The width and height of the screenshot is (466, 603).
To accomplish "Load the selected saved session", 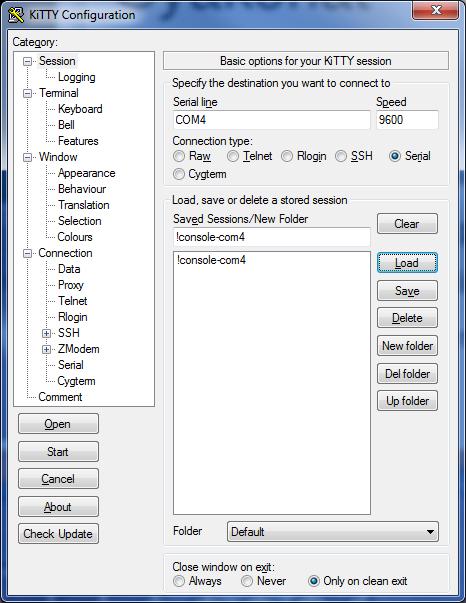I will coord(407,263).
